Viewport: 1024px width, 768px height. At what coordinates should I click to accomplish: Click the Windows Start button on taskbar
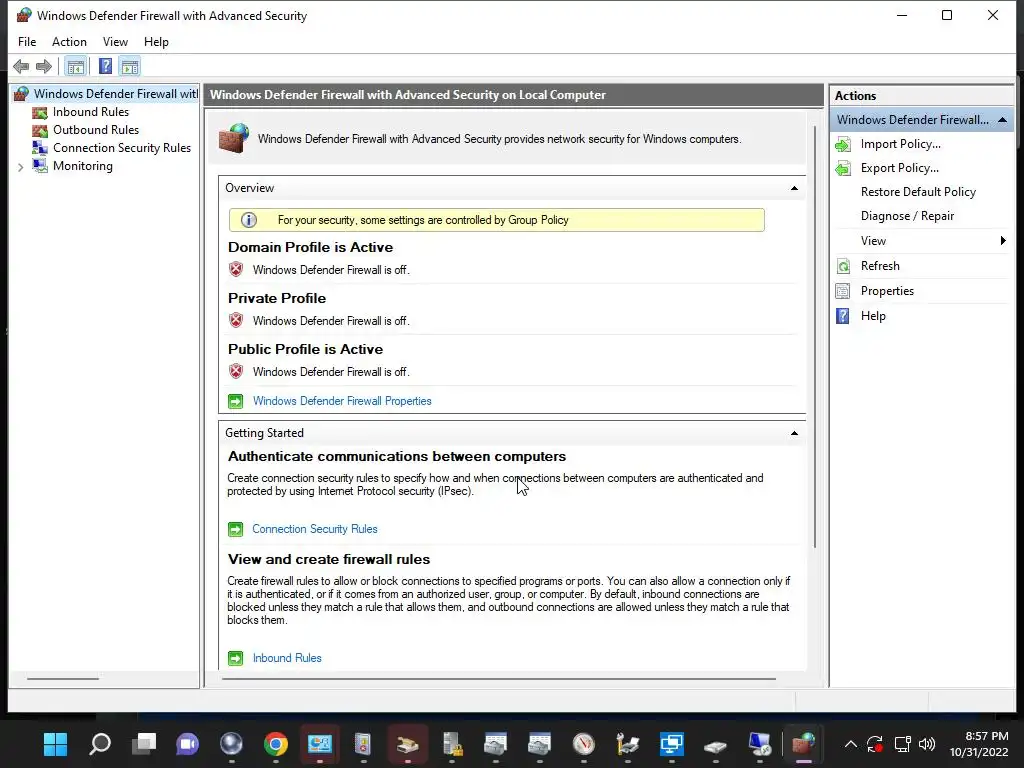point(56,744)
